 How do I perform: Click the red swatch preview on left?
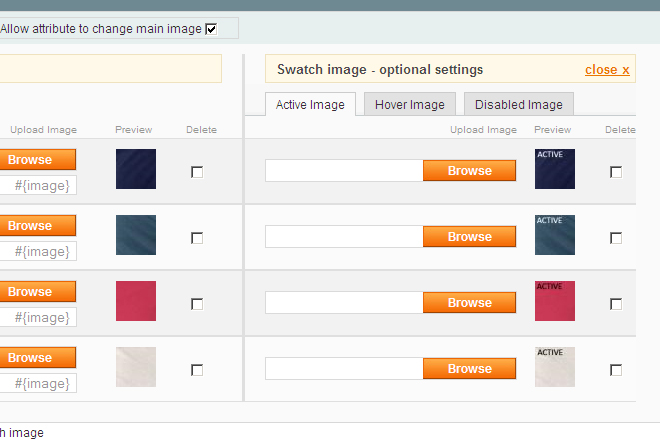(136, 301)
